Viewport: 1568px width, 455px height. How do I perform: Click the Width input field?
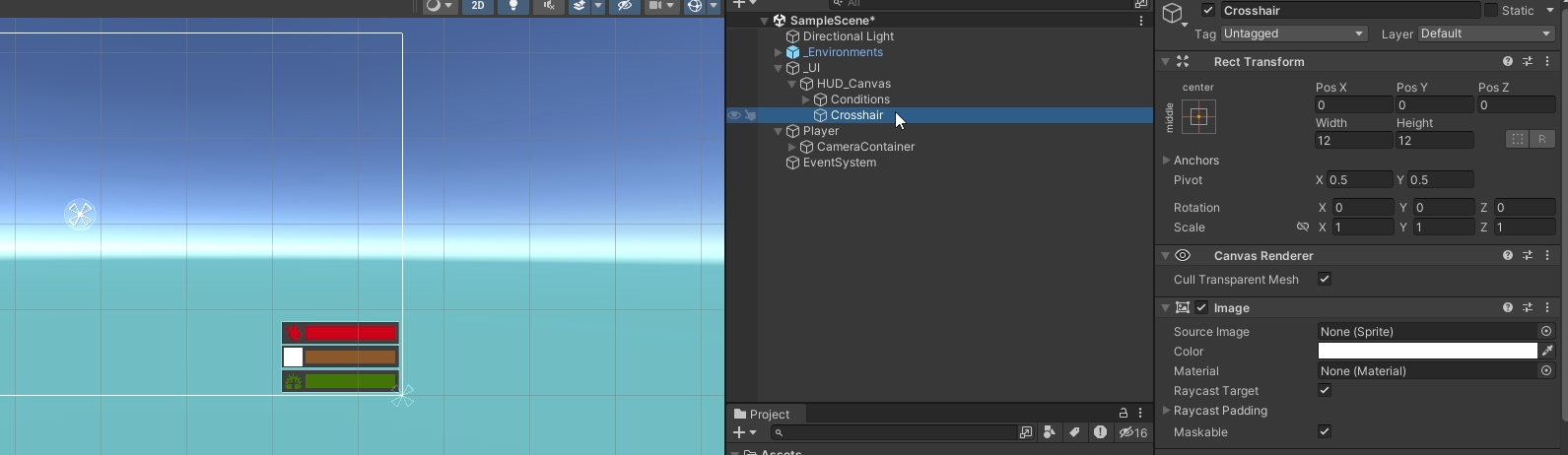tap(1354, 141)
